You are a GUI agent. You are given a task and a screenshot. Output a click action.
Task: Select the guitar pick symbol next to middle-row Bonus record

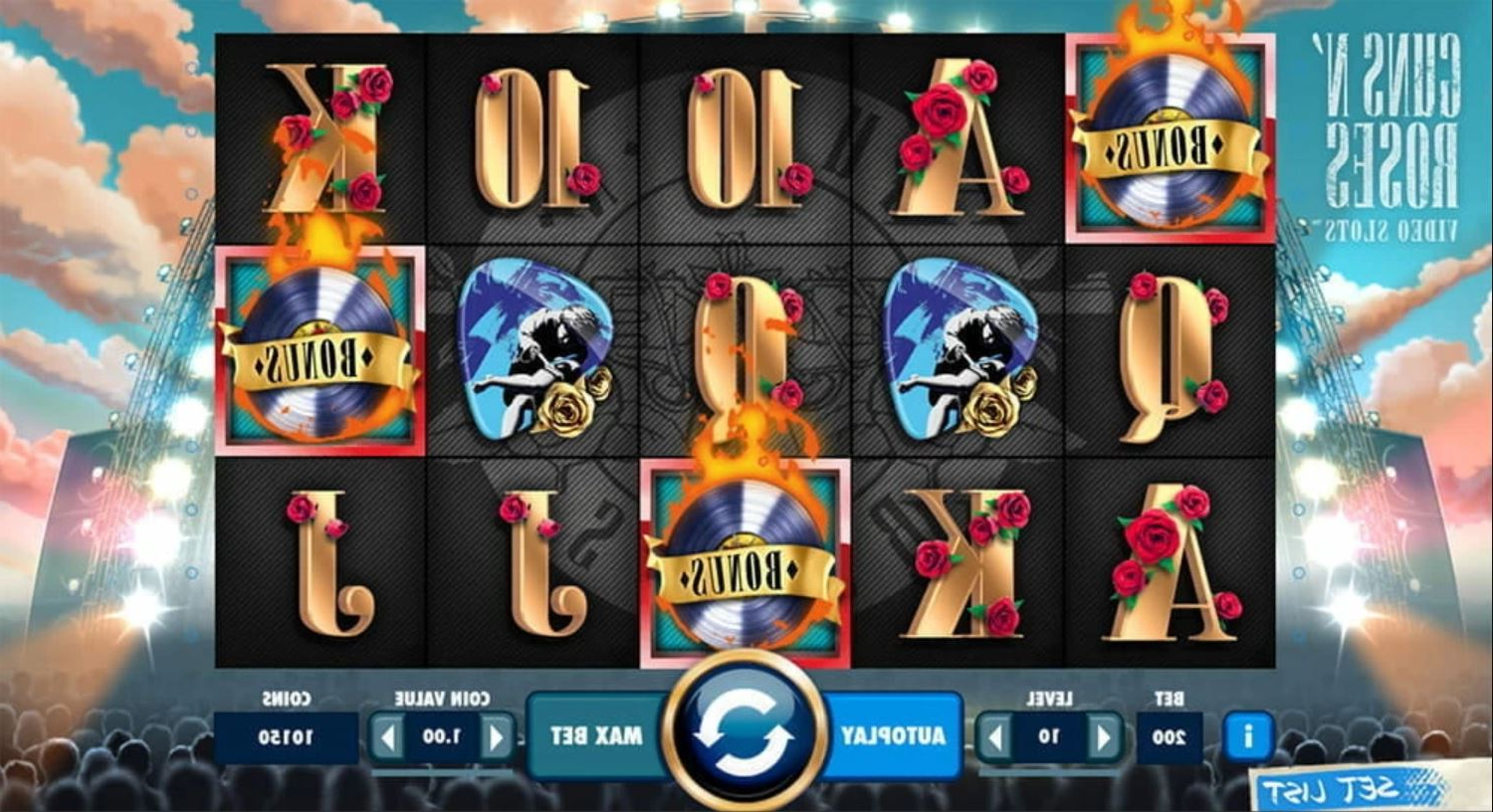pos(534,348)
